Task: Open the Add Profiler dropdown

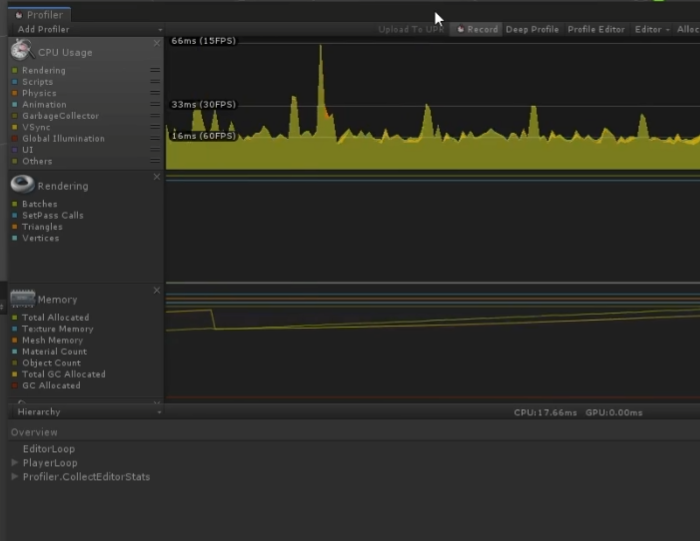Action: 87,29
